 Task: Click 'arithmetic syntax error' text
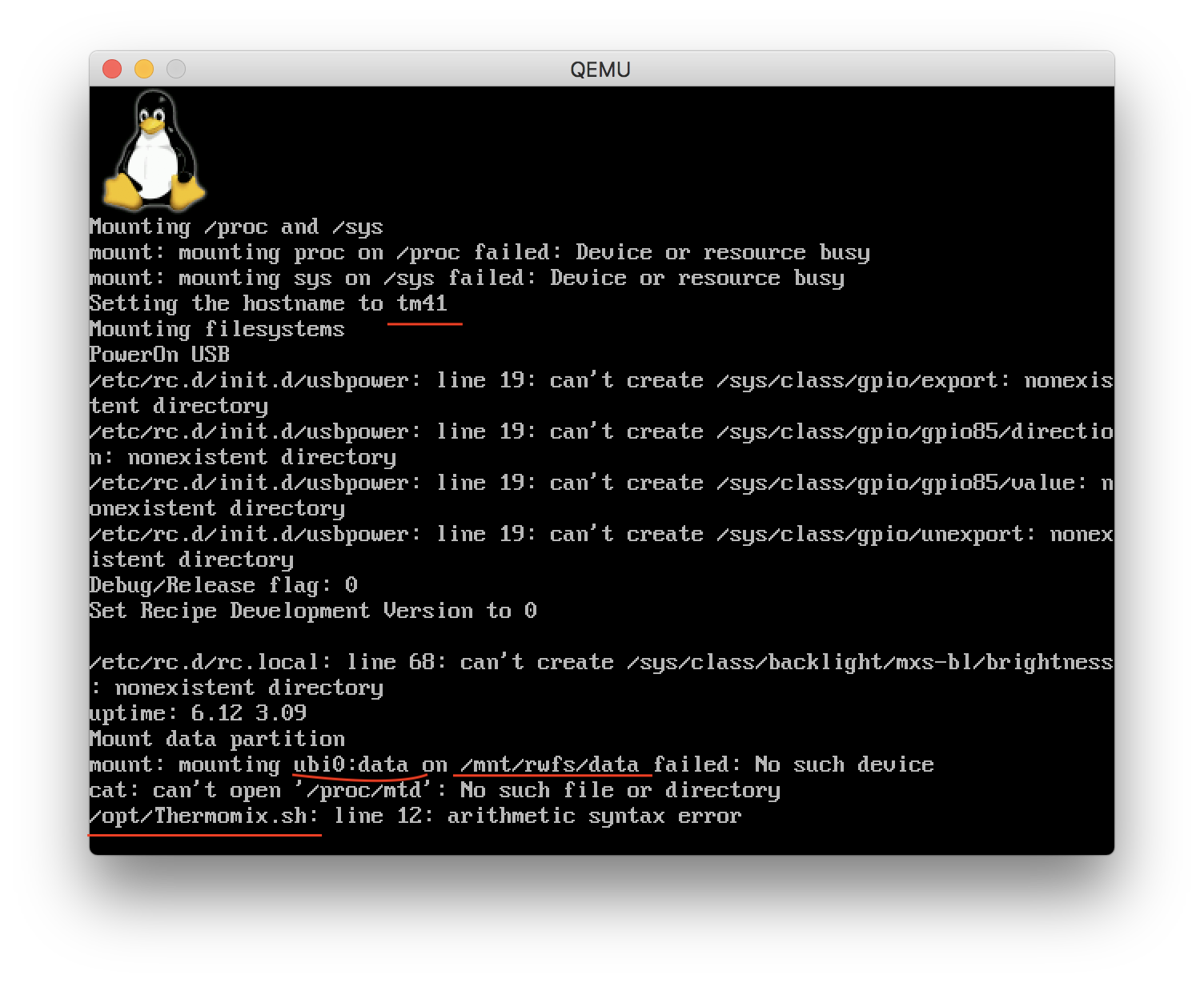[x=595, y=816]
